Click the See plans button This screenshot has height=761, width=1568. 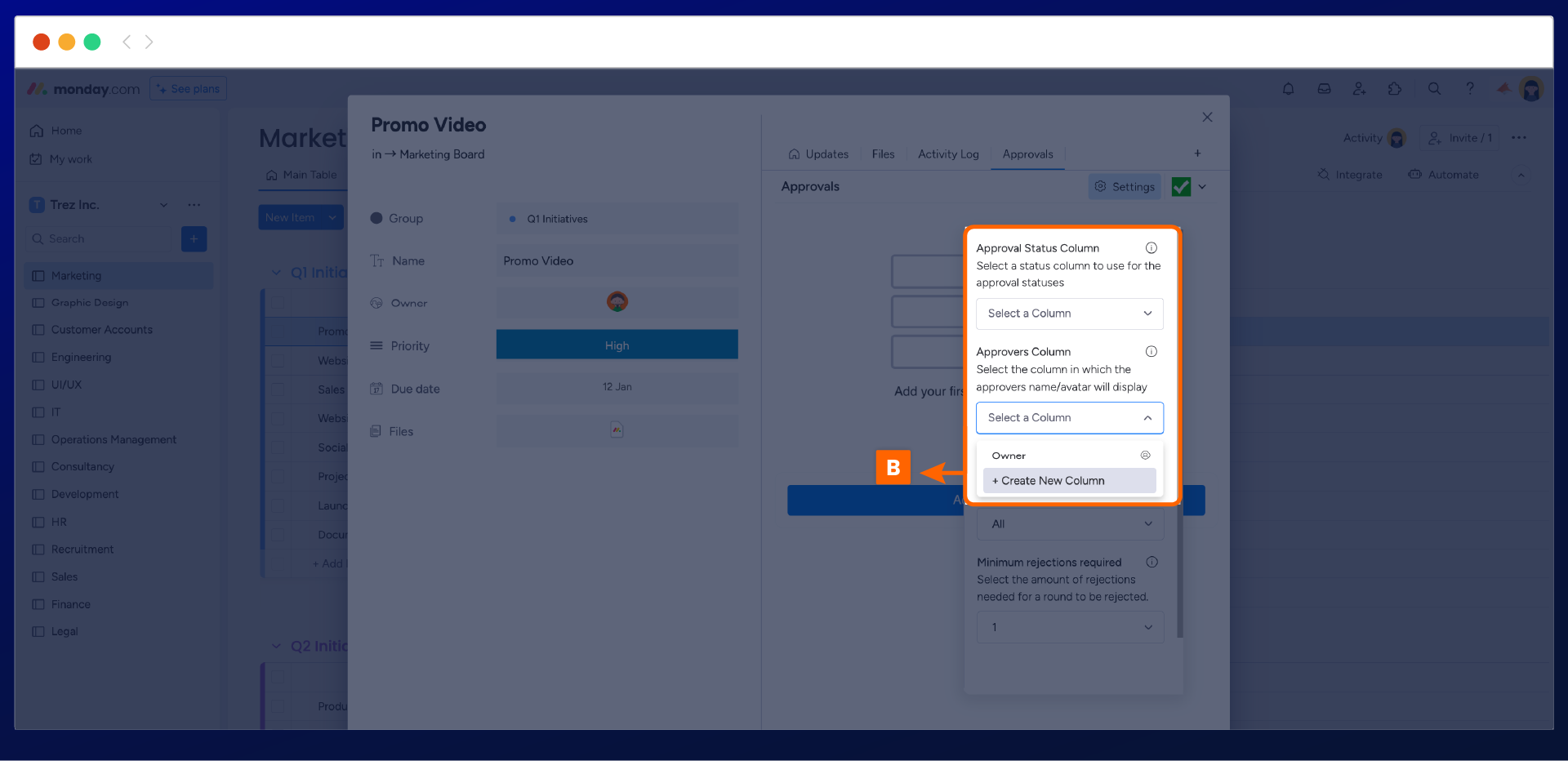click(189, 89)
